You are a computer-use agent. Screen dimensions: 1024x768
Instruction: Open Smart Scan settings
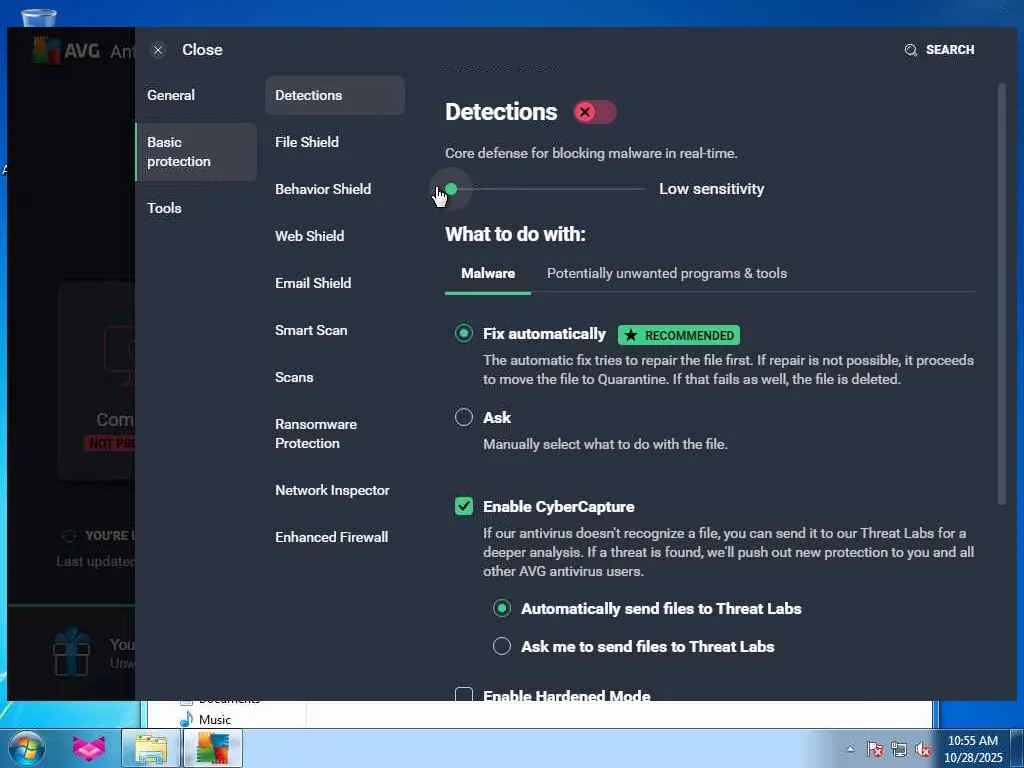click(311, 330)
